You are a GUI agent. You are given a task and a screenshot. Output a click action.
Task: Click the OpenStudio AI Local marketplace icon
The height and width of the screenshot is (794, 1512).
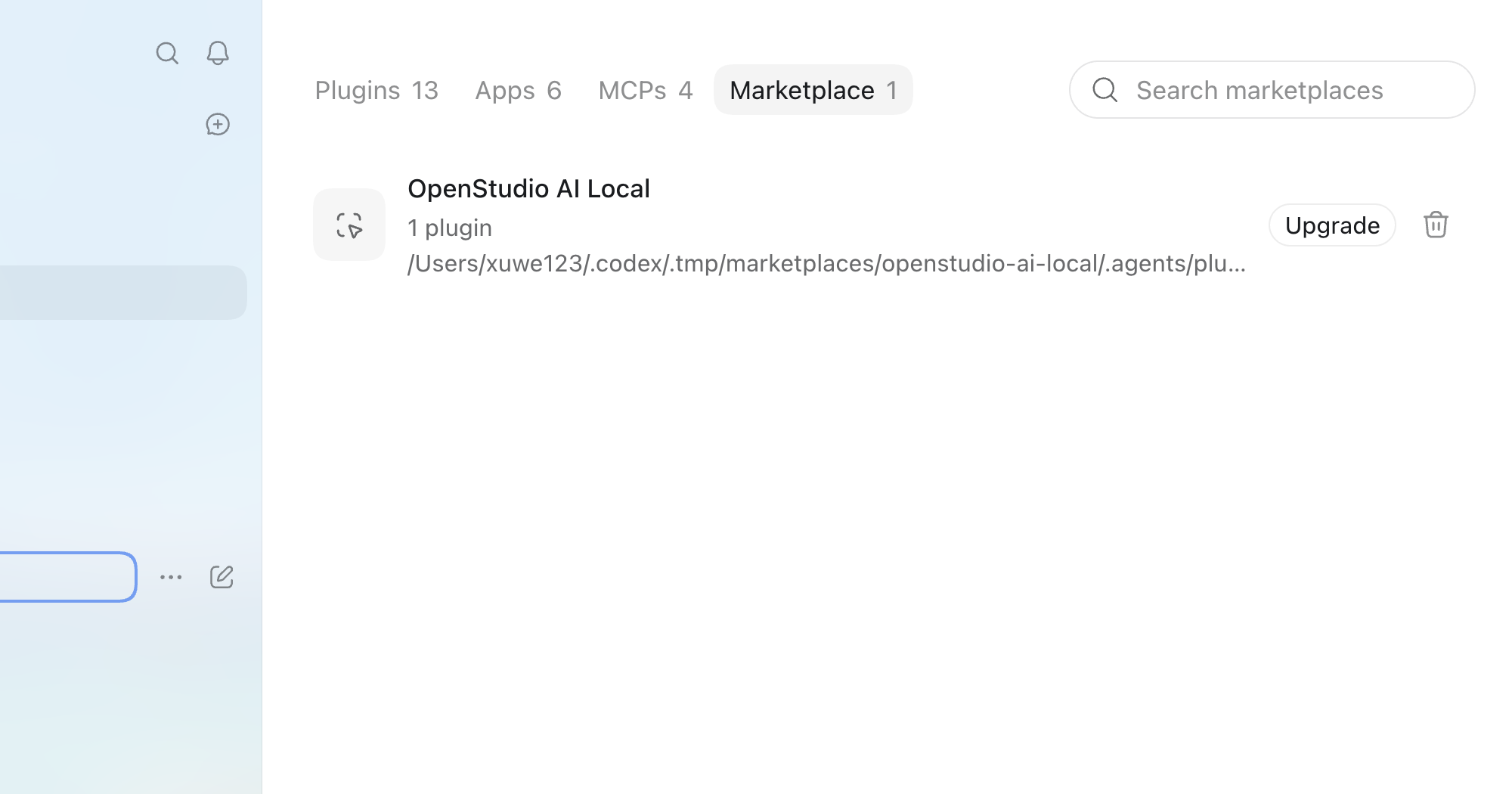click(349, 225)
